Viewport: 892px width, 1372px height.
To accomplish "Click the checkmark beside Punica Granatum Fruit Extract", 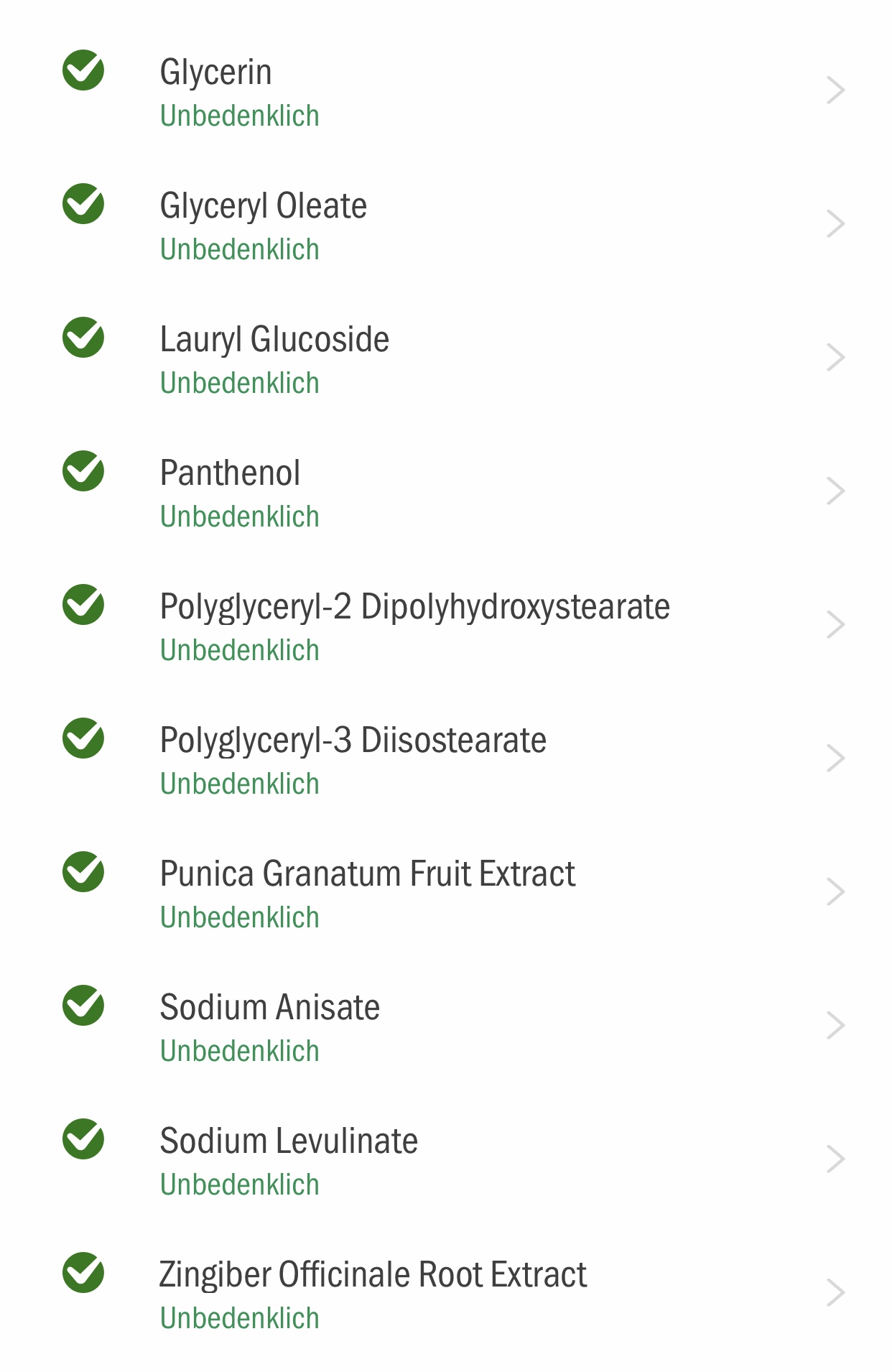I will pos(83,872).
